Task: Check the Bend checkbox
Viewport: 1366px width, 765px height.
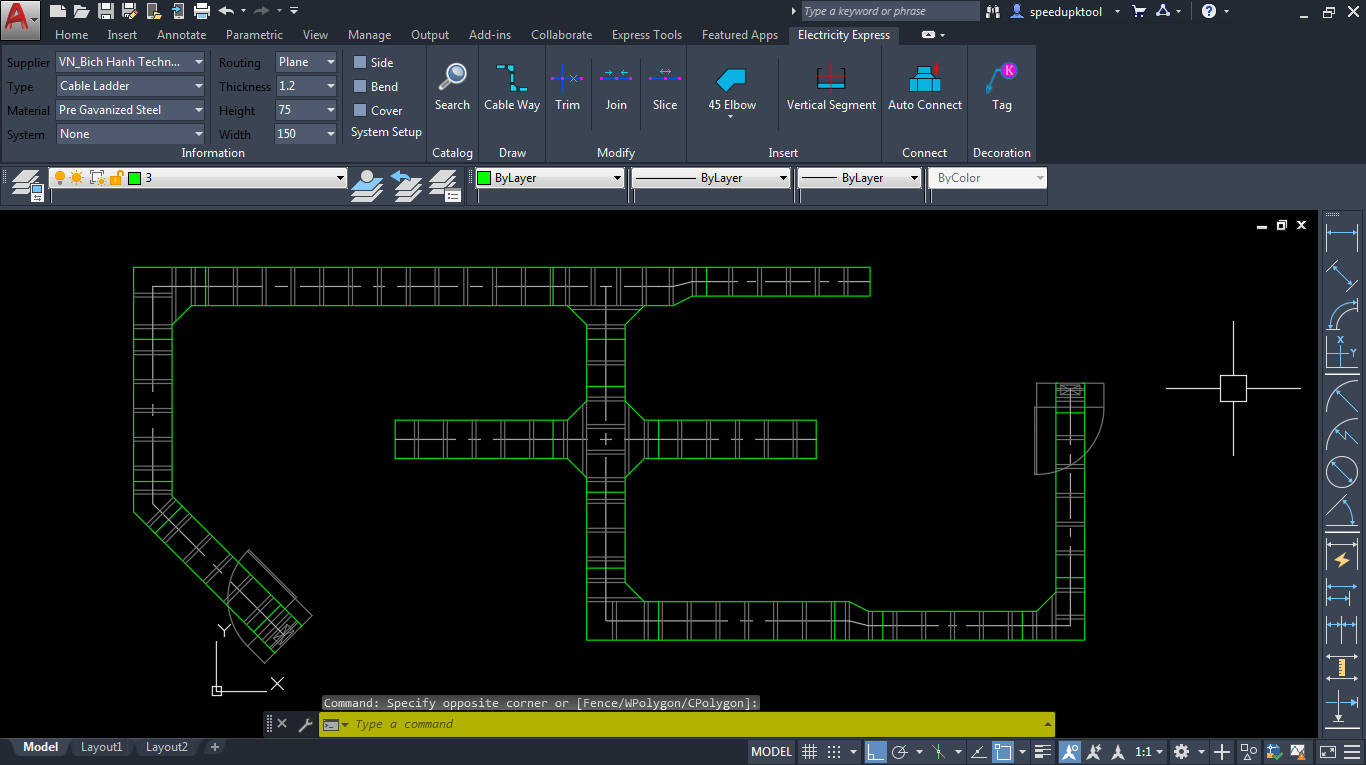Action: tap(360, 86)
